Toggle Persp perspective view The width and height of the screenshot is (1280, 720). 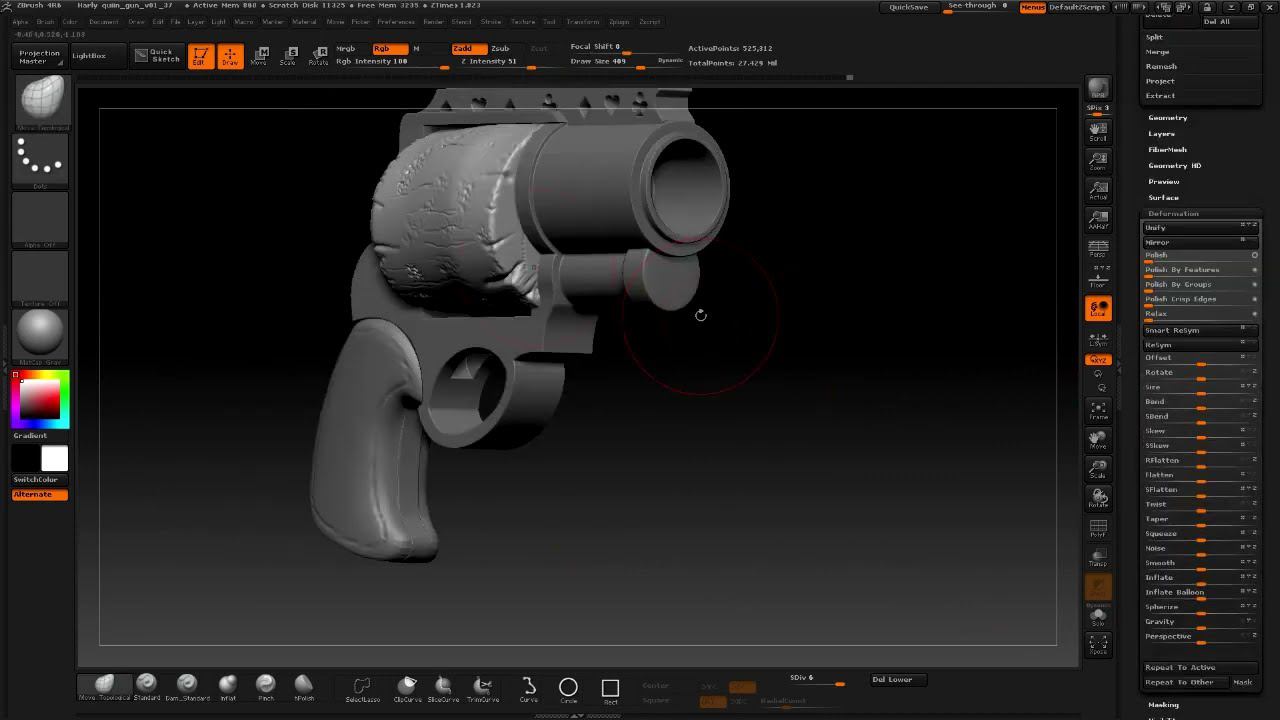(1098, 249)
